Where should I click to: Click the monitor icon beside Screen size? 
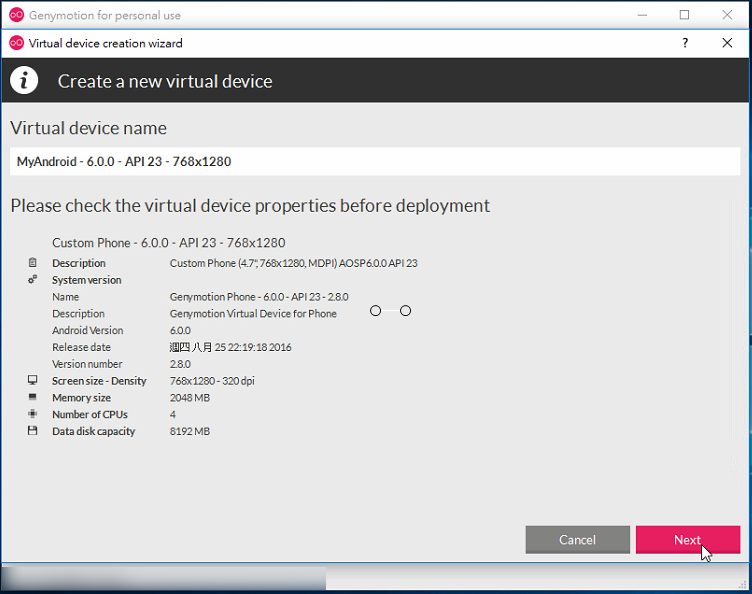tap(32, 380)
